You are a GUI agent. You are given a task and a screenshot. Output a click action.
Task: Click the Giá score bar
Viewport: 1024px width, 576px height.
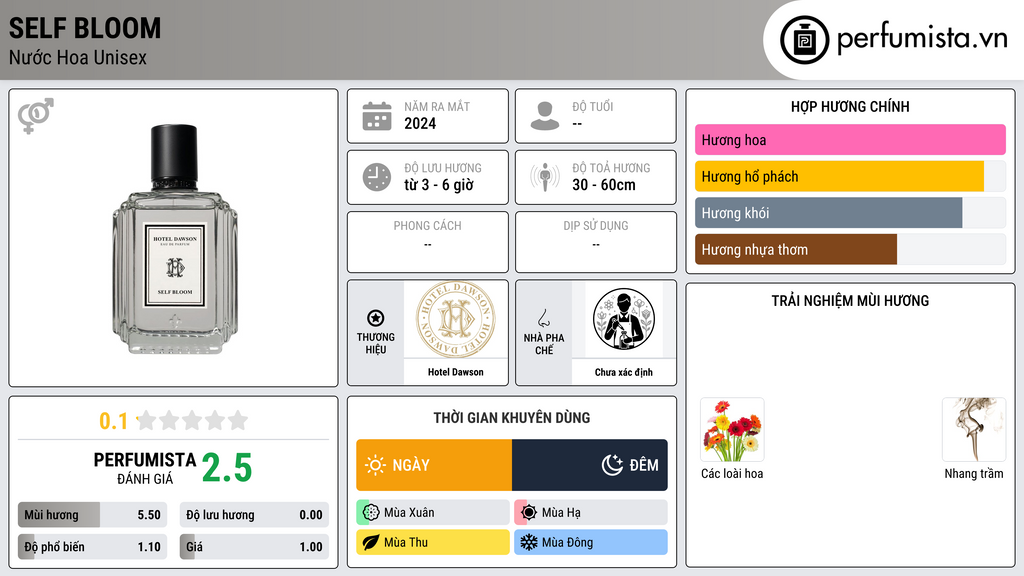point(254,547)
